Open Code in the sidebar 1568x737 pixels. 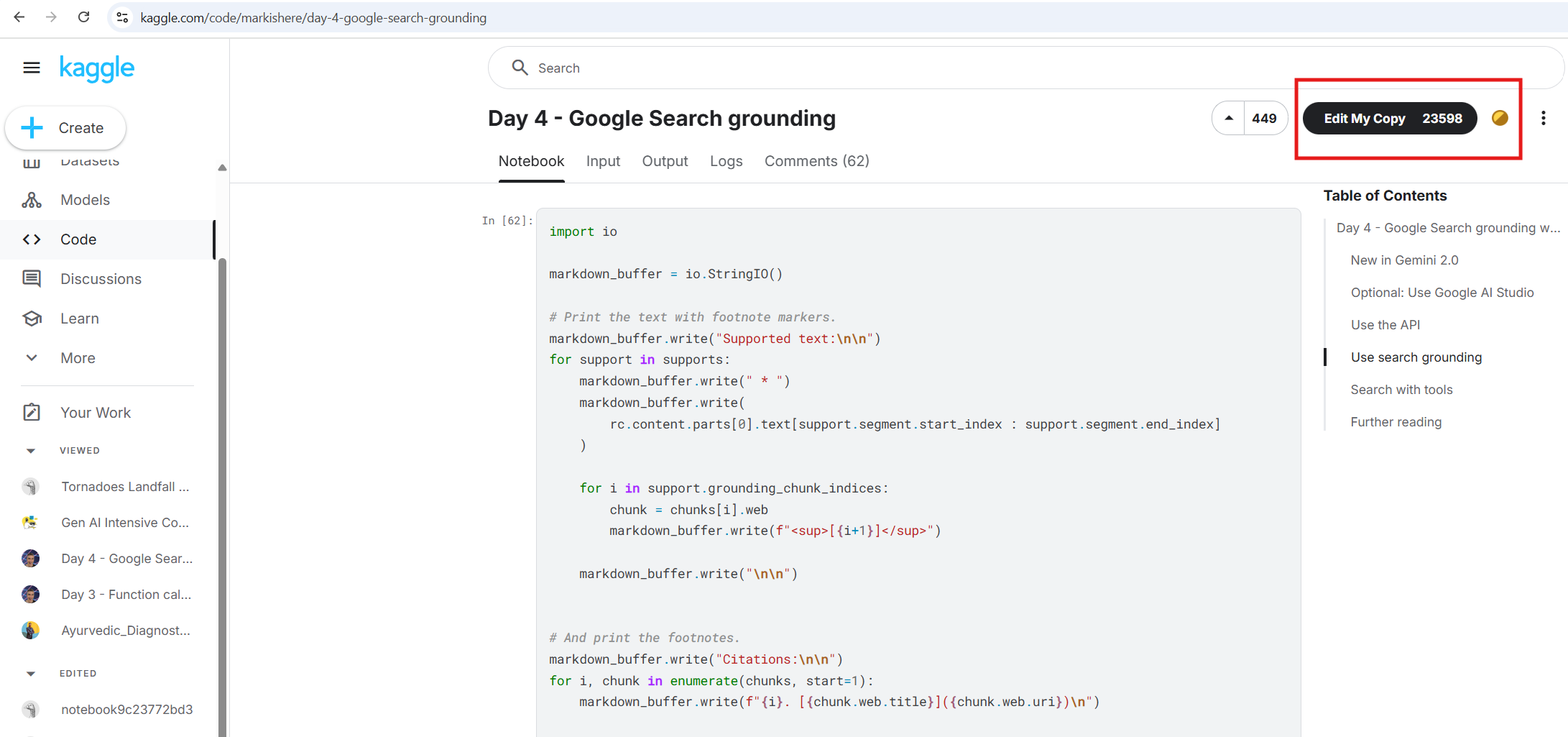coord(78,239)
